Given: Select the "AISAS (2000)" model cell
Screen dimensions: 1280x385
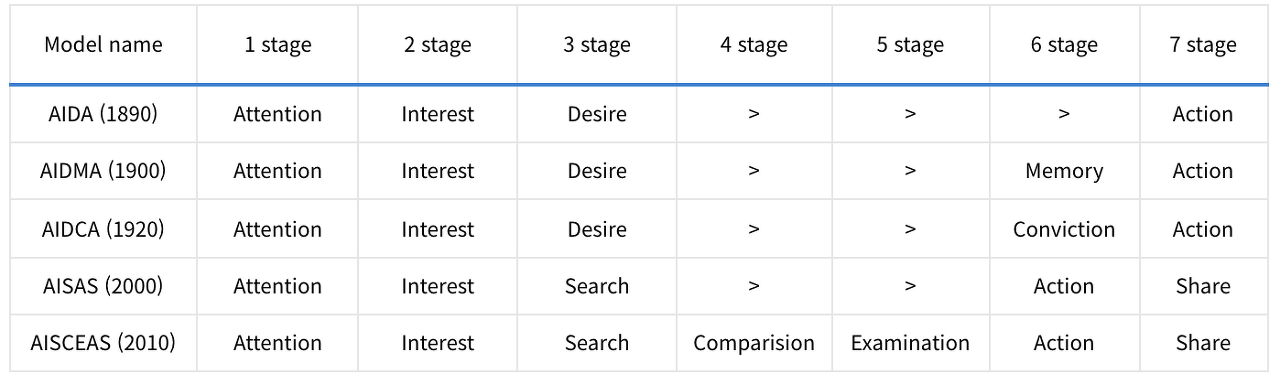Looking at the screenshot, I should tap(103, 286).
